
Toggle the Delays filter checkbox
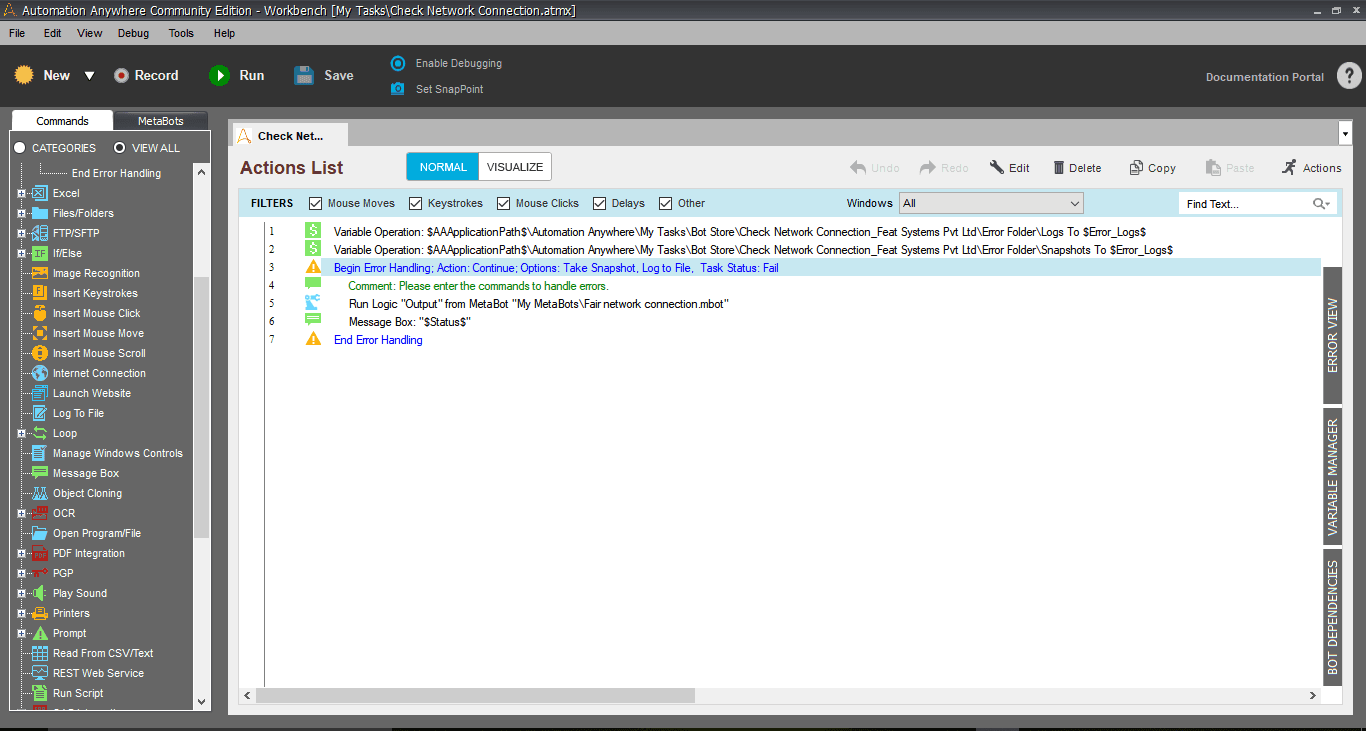tap(600, 203)
